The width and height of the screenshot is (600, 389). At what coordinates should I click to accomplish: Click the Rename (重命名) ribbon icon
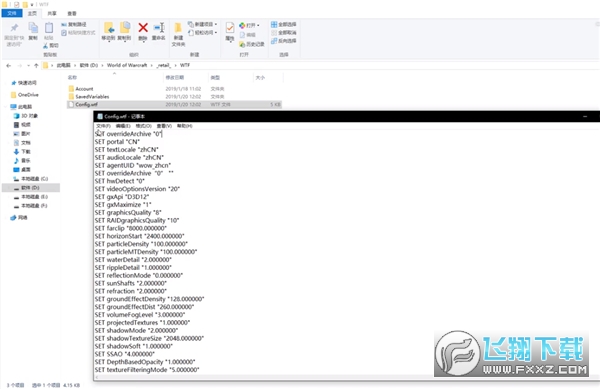pyautogui.click(x=159, y=28)
